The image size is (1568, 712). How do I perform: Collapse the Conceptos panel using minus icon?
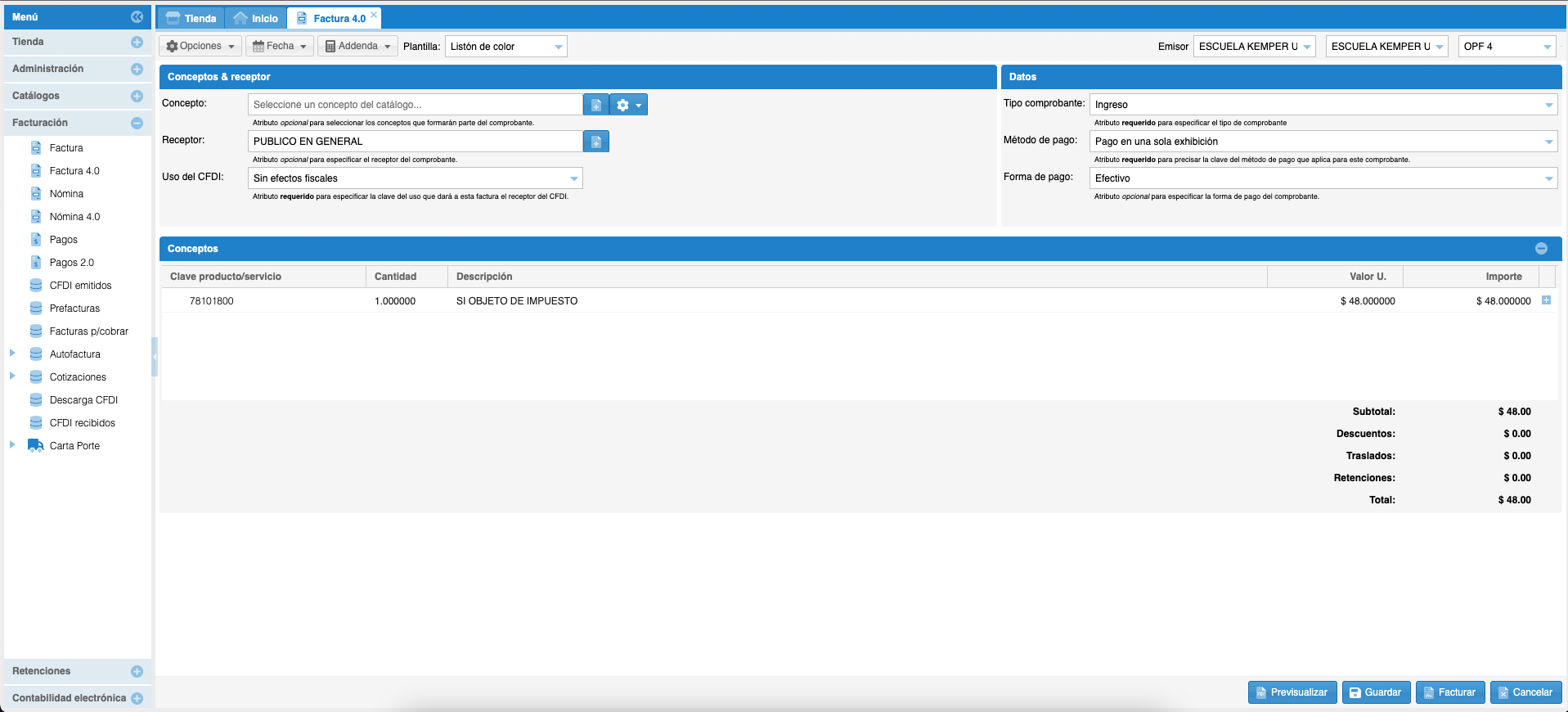(1541, 249)
